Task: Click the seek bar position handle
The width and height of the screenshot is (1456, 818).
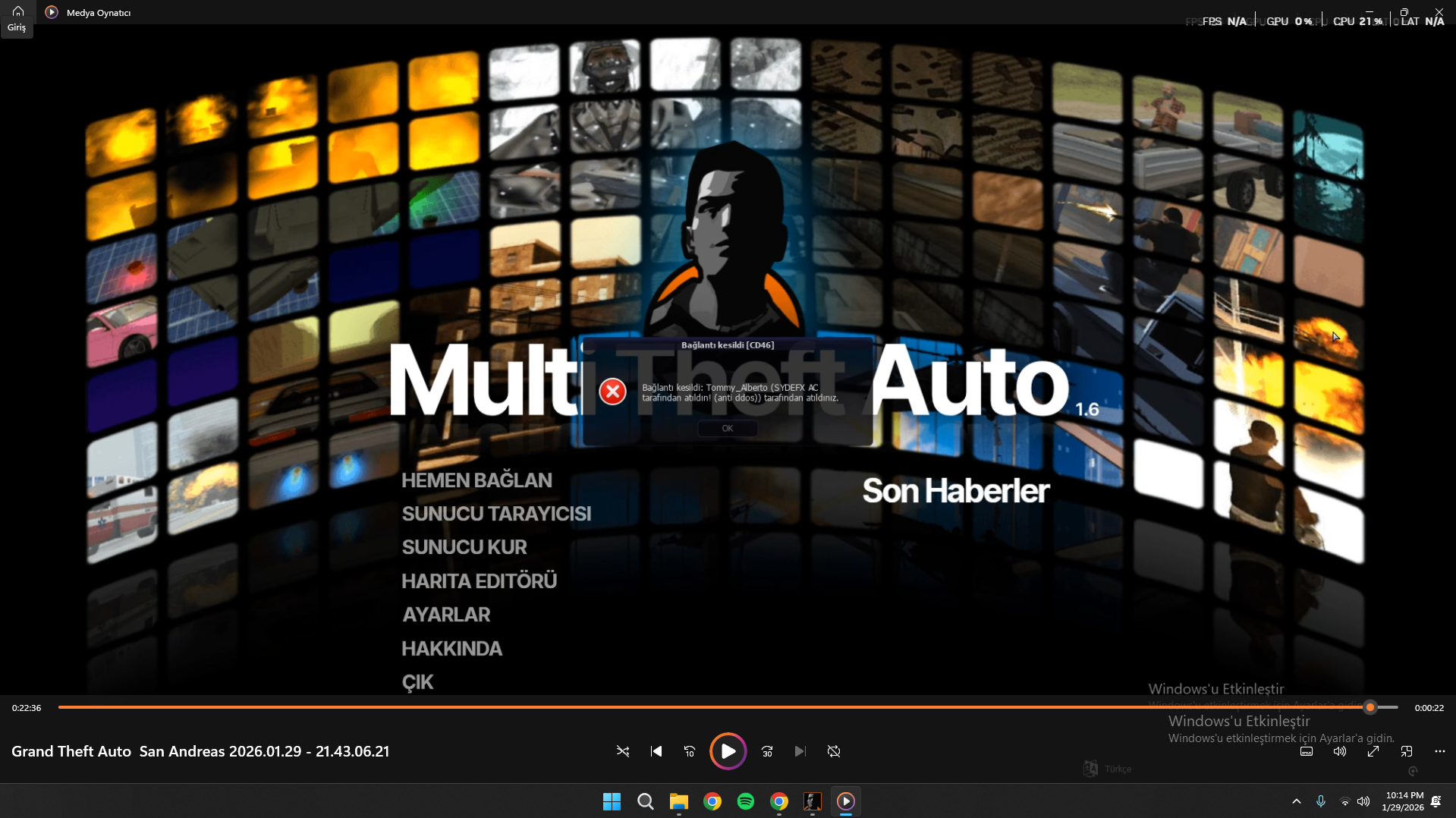Action: (x=1370, y=707)
